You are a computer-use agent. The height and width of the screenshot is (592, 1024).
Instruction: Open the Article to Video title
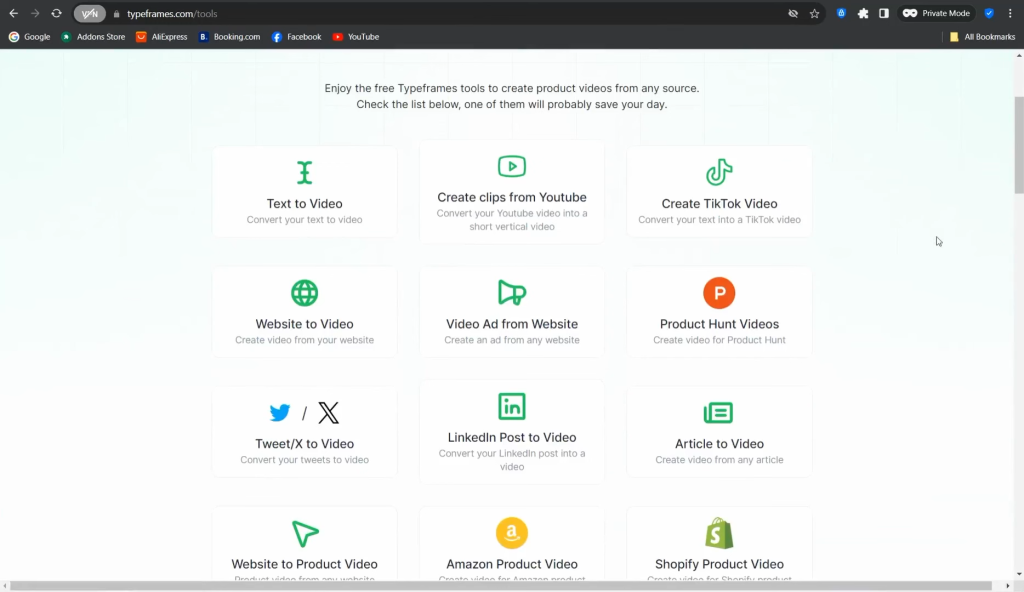pos(719,444)
